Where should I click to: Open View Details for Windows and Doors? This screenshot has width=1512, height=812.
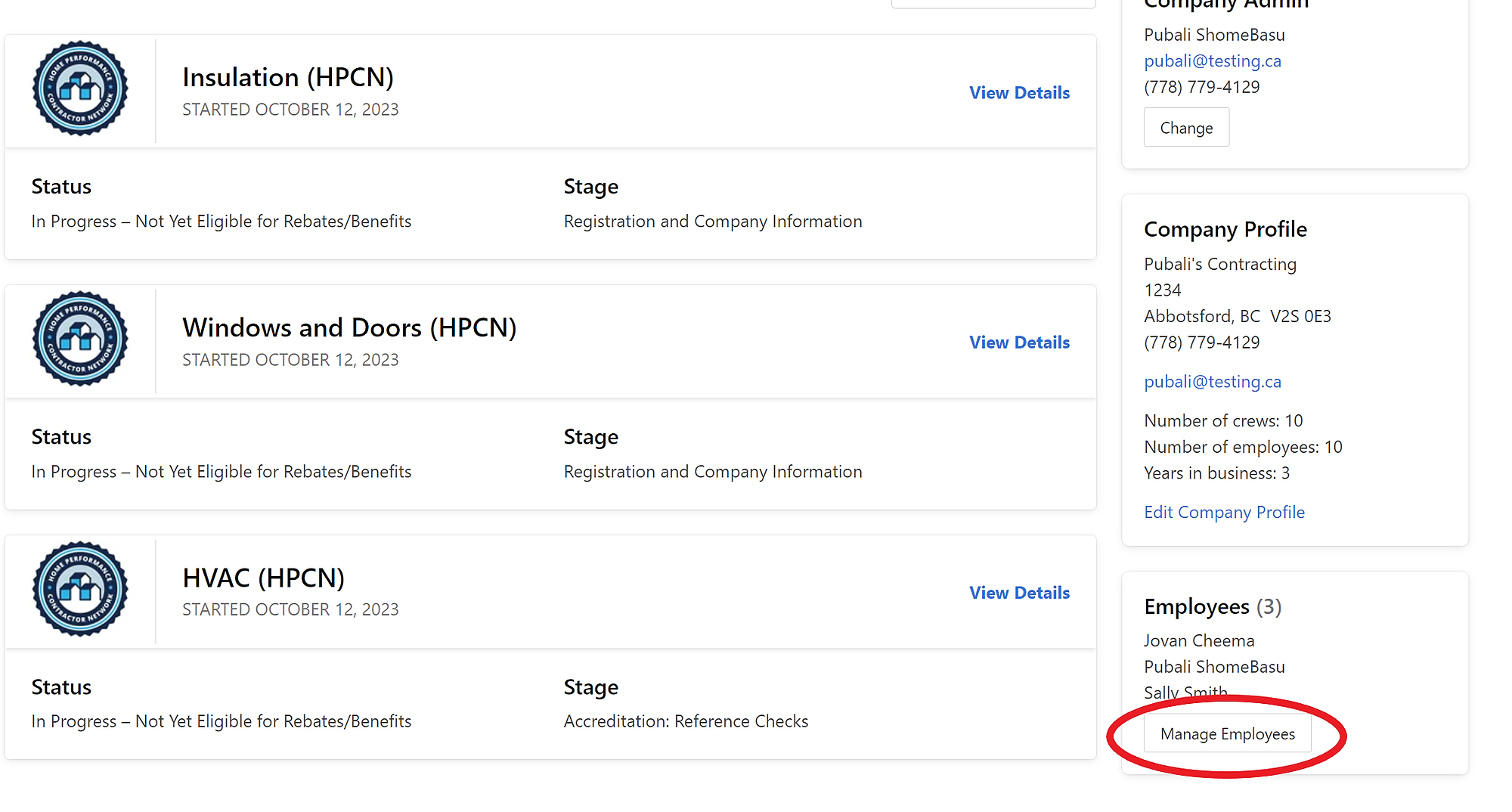click(1019, 342)
